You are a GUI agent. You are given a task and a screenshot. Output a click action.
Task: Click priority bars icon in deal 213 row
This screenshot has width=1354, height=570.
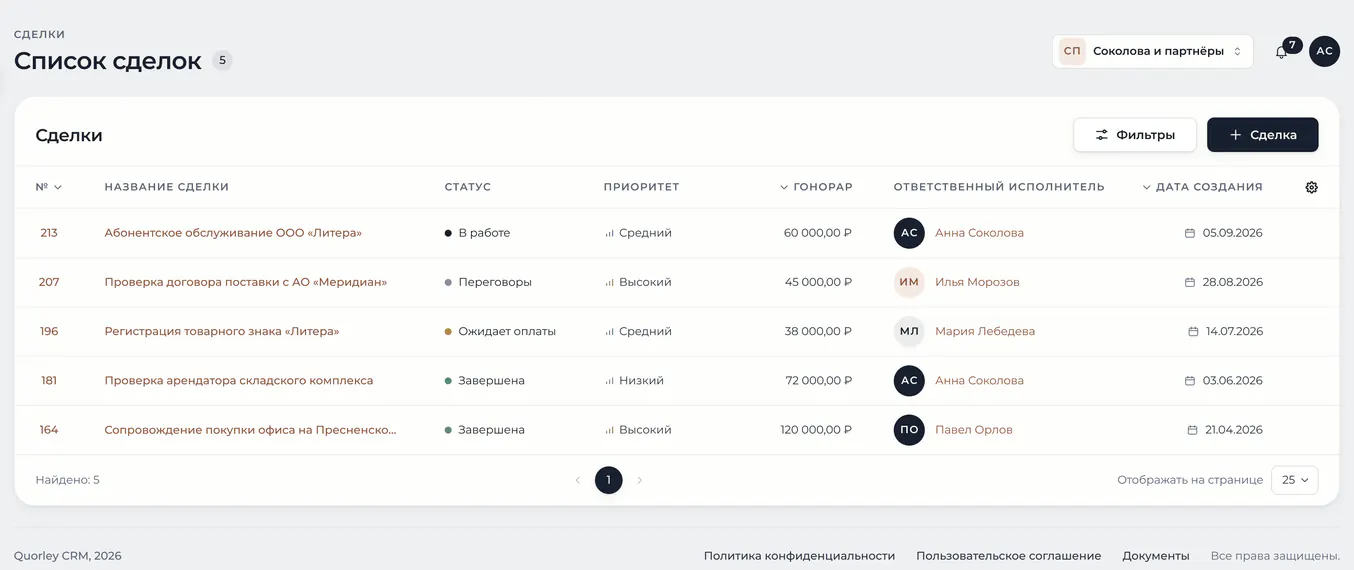[x=609, y=233]
